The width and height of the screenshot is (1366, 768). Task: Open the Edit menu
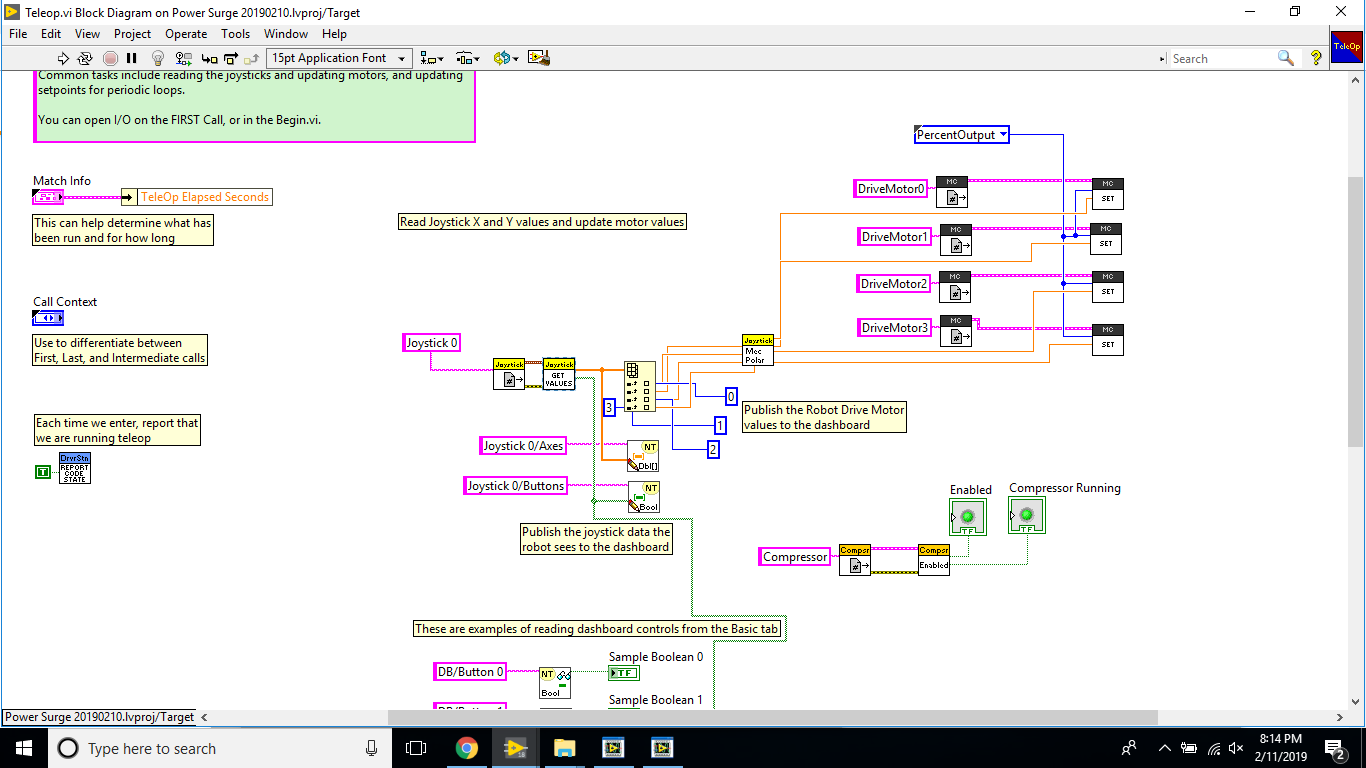(x=51, y=33)
